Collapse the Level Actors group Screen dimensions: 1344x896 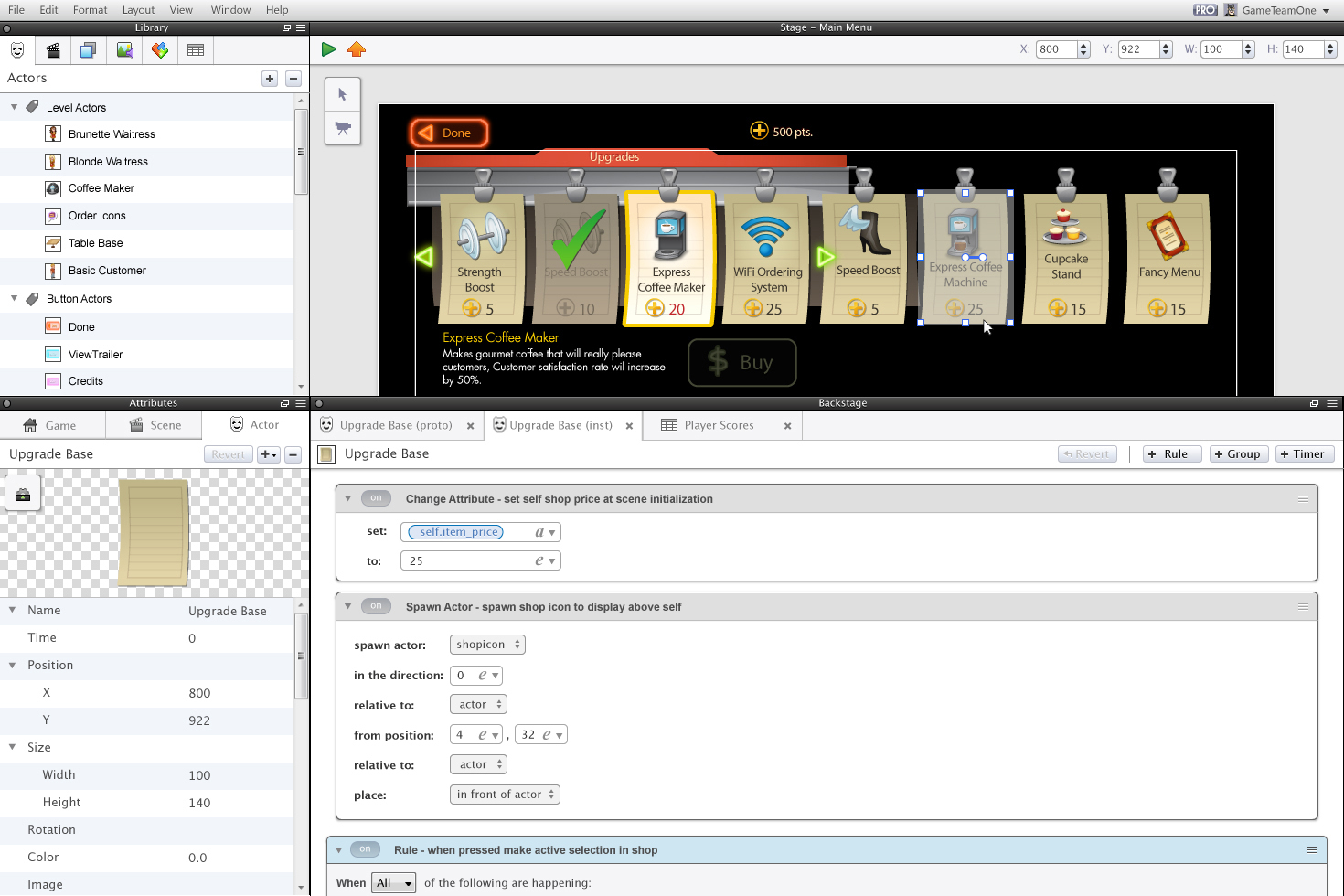coord(14,107)
